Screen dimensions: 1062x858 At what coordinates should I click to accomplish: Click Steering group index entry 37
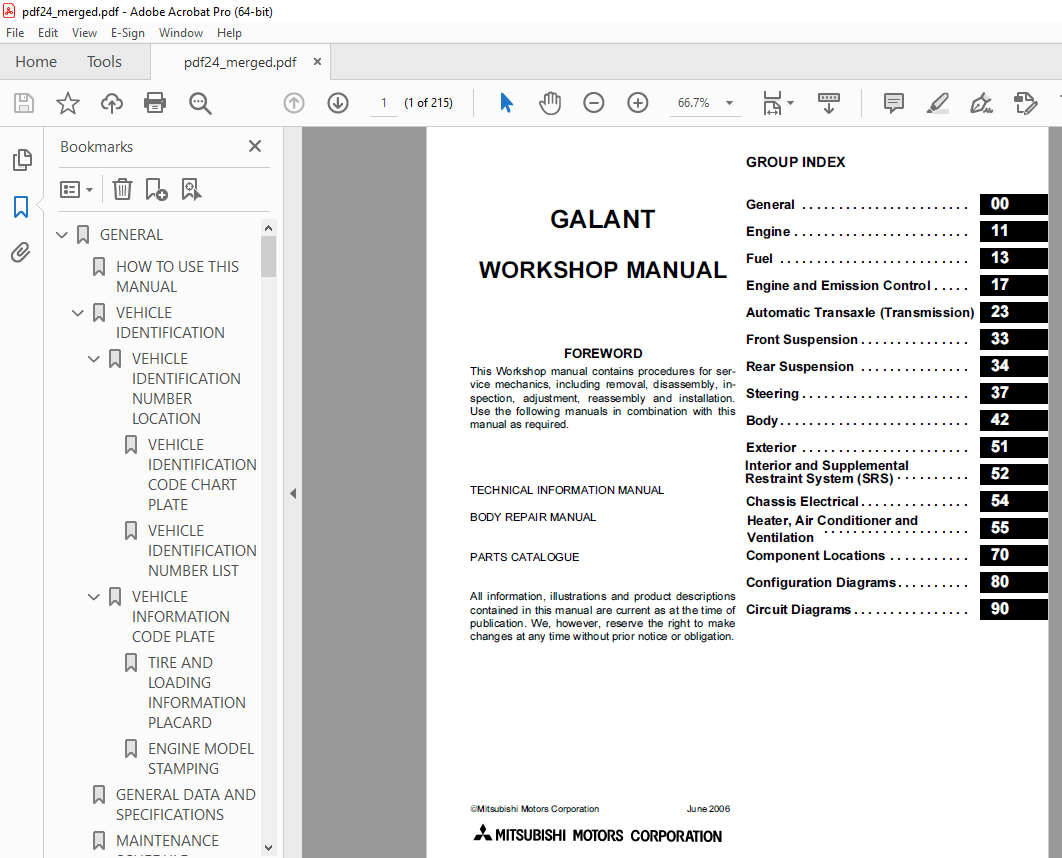coord(896,393)
